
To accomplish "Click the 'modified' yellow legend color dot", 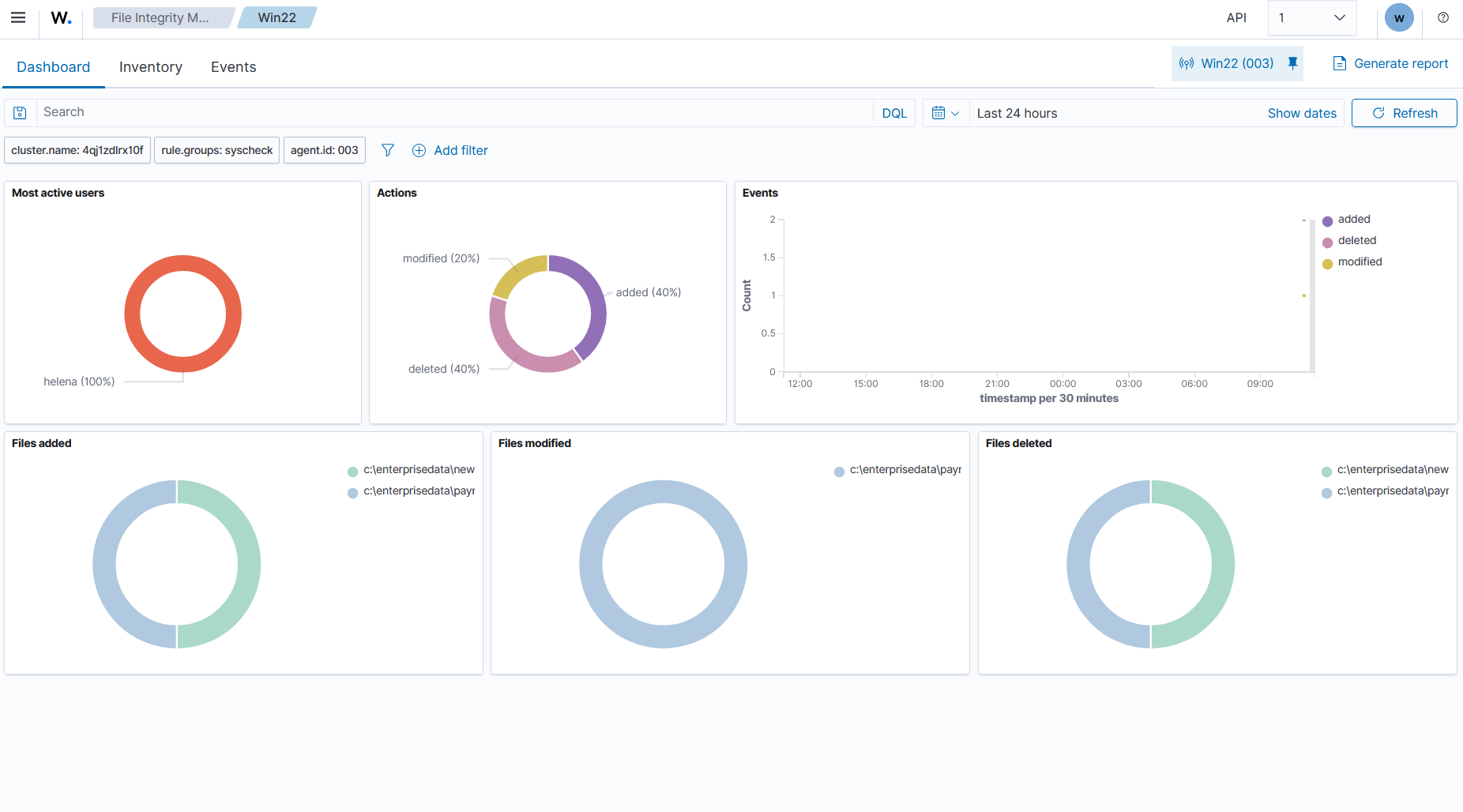I will (x=1327, y=264).
